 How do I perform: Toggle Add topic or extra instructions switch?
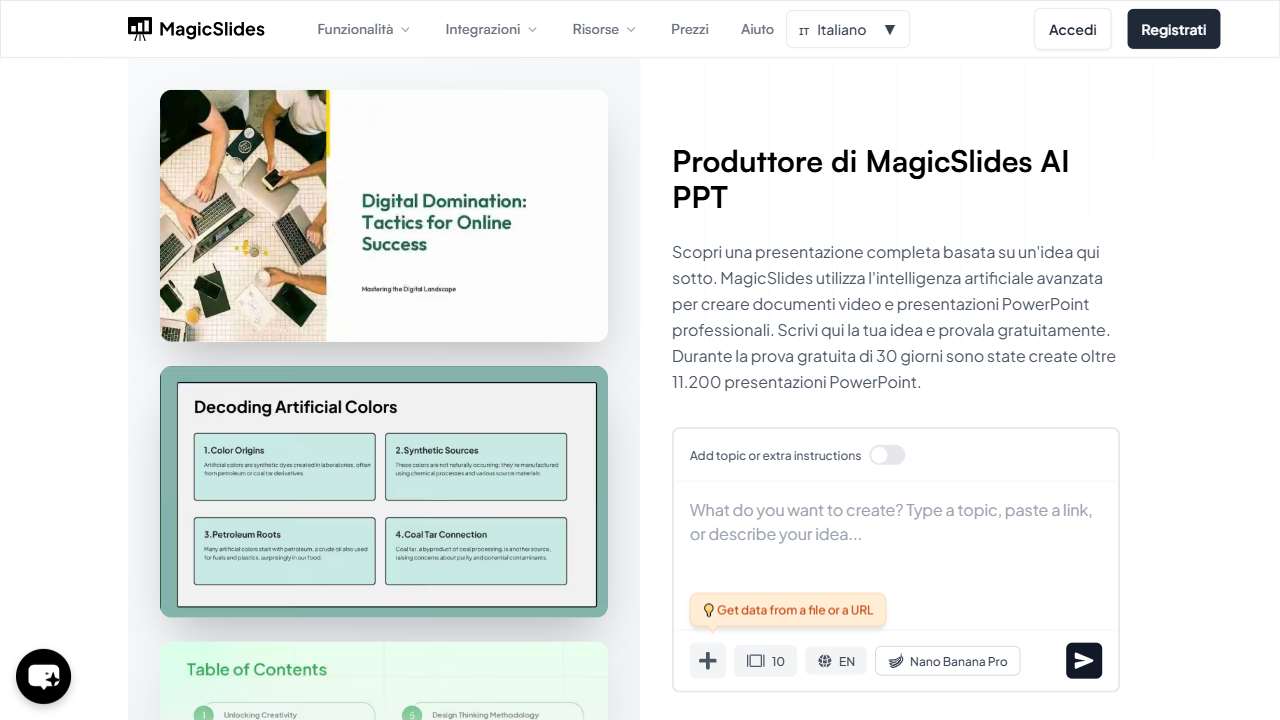[x=887, y=455]
